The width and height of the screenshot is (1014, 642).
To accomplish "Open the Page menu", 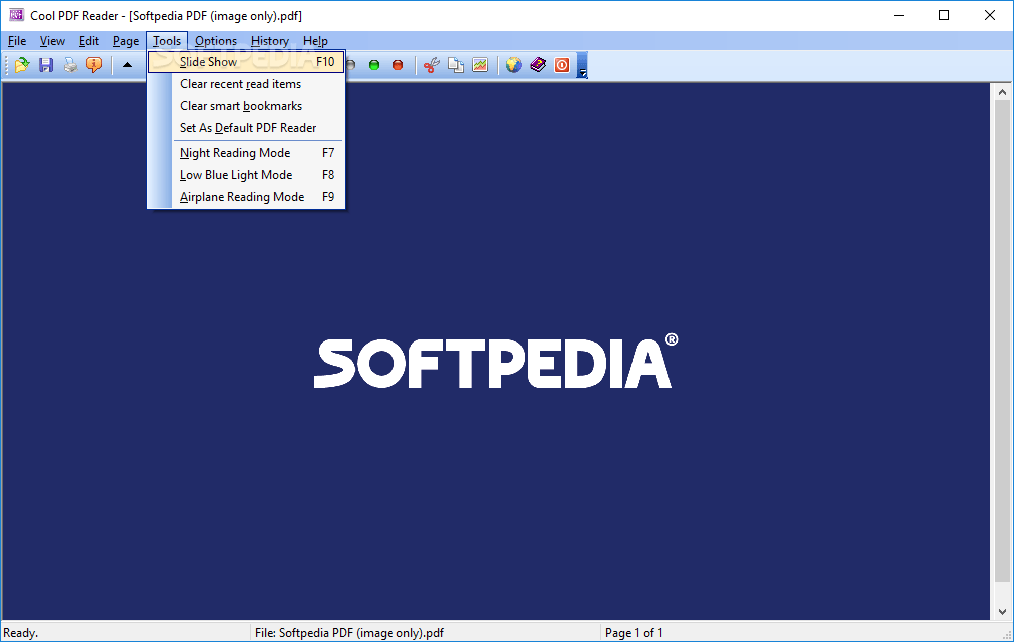I will click(x=125, y=41).
